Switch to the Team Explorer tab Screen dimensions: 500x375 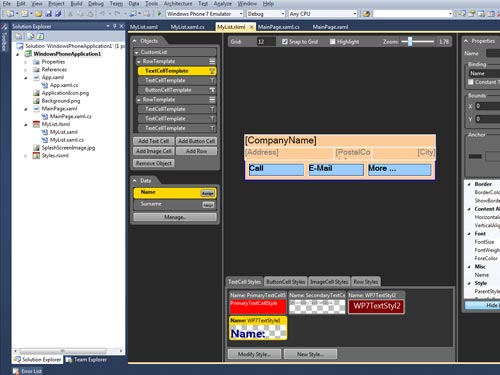[87, 359]
